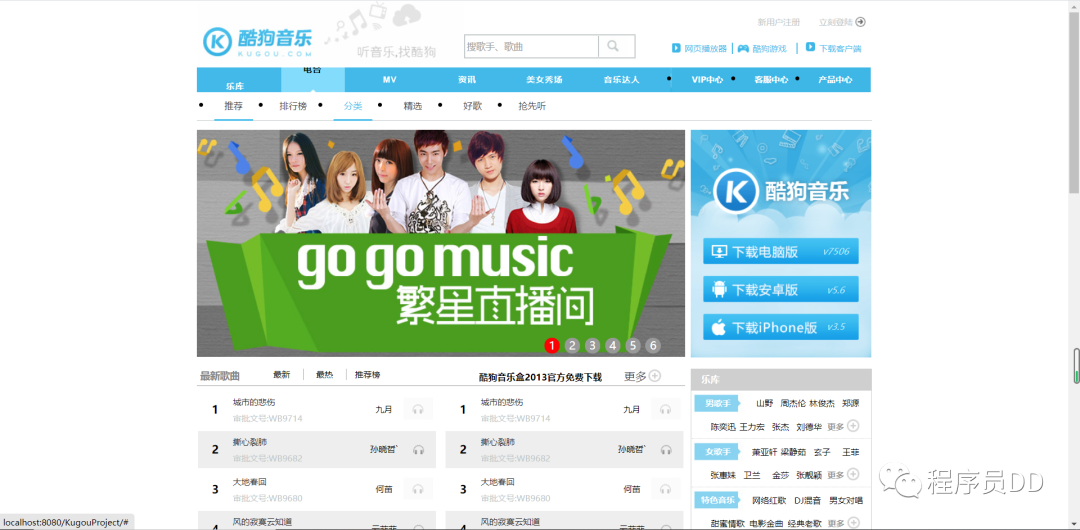Select carousel slide indicator 2
The image size is (1080, 530).
572,346
